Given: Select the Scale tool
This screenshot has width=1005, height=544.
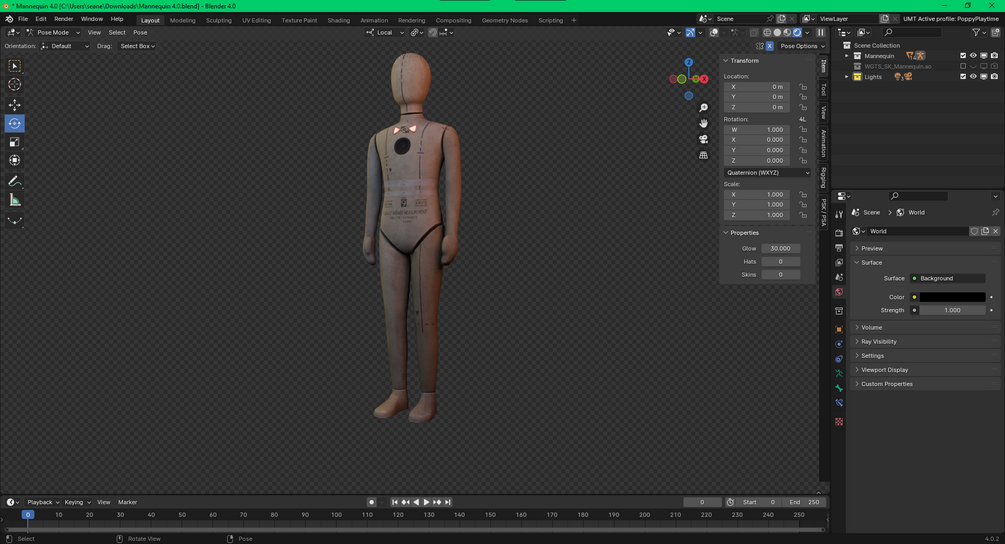Looking at the screenshot, I should [x=14, y=142].
